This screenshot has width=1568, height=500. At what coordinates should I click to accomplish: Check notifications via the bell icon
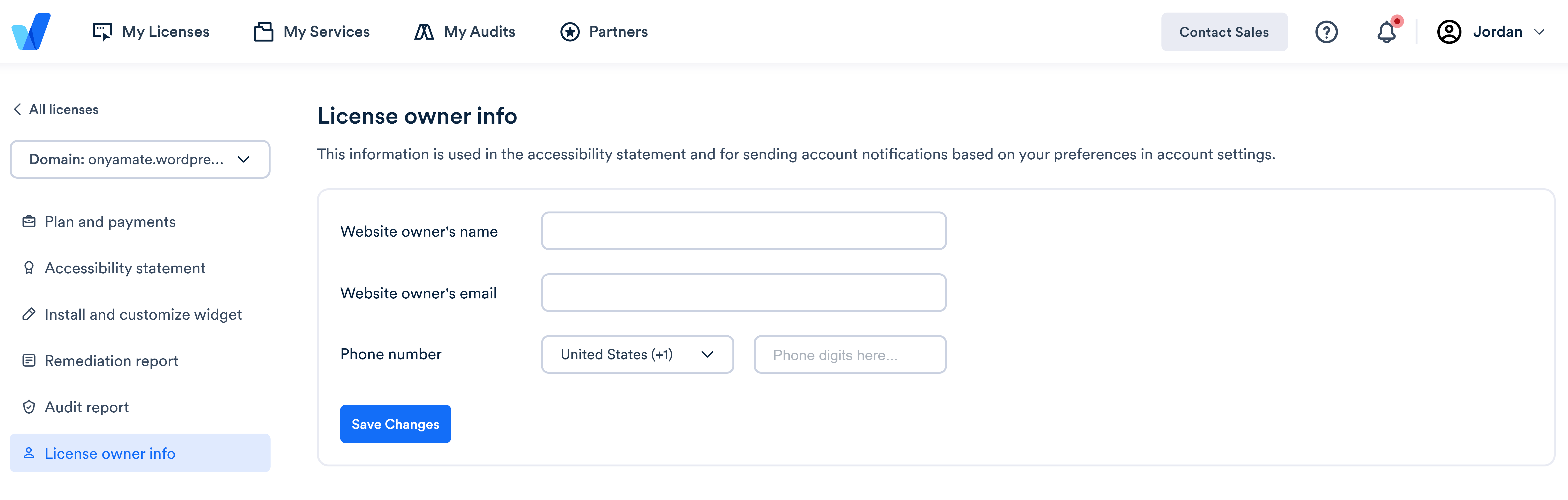click(x=1388, y=32)
